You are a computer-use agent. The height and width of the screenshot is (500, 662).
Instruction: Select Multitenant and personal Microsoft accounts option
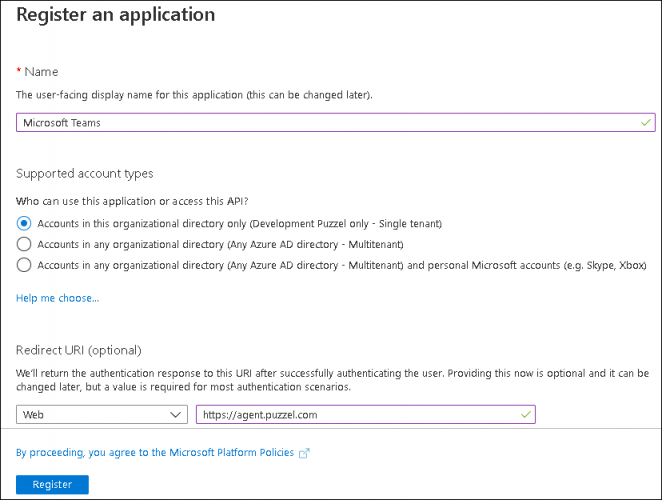(24, 265)
